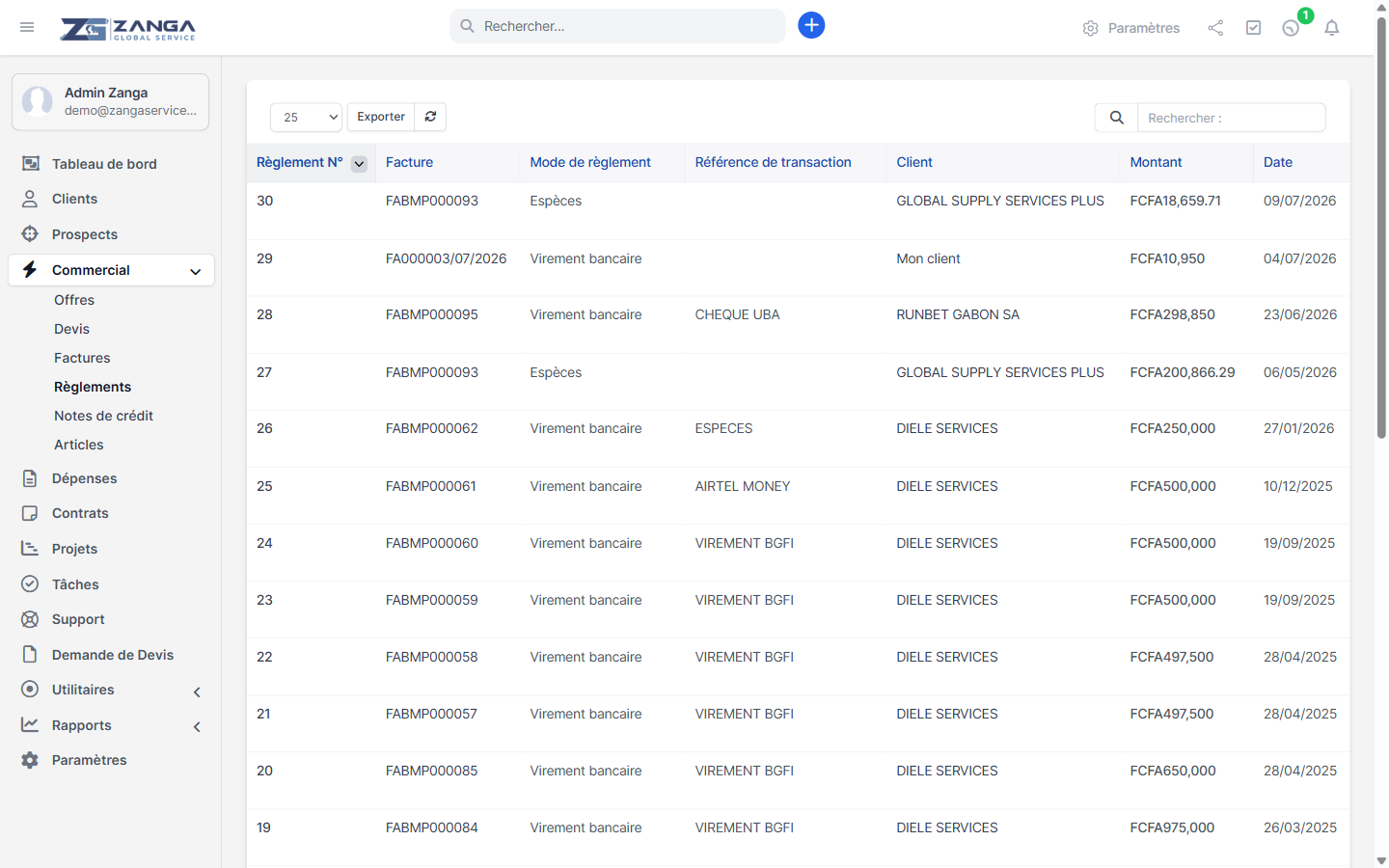Click amount FCFA200,866.29
Viewport: 1389px width, 868px height.
pyautogui.click(x=1182, y=372)
